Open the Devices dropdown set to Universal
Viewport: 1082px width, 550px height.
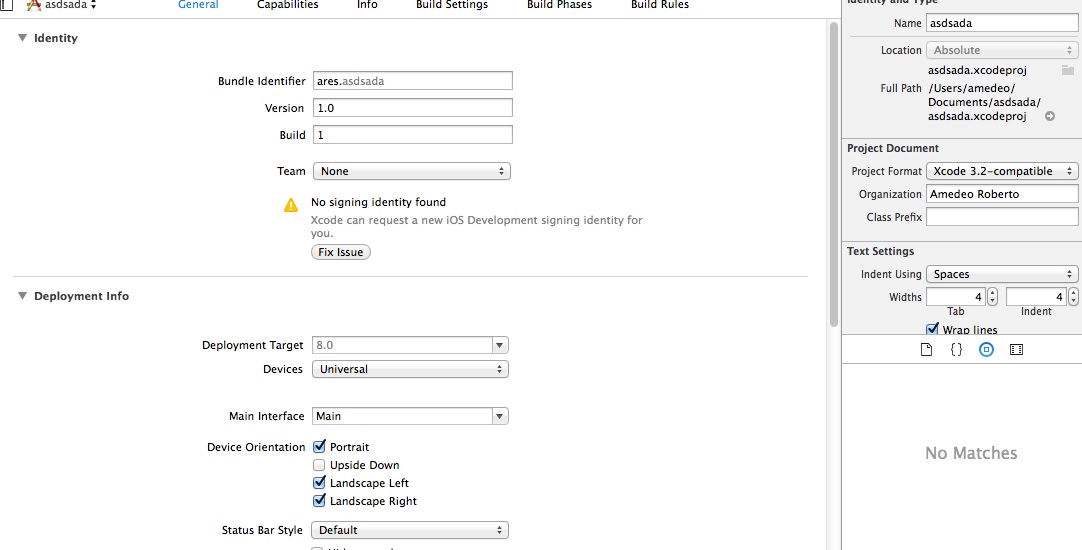click(x=410, y=369)
